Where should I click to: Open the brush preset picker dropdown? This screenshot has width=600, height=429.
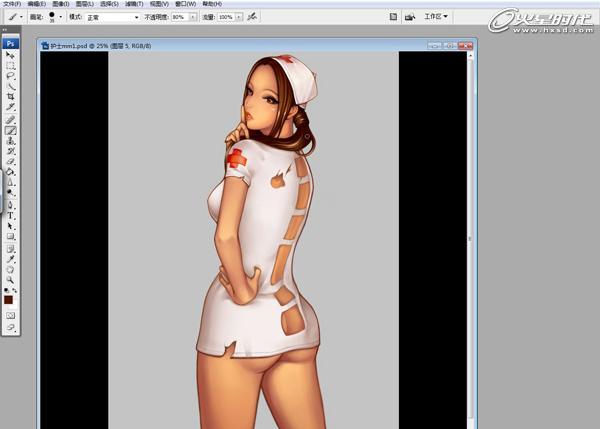click(x=62, y=17)
